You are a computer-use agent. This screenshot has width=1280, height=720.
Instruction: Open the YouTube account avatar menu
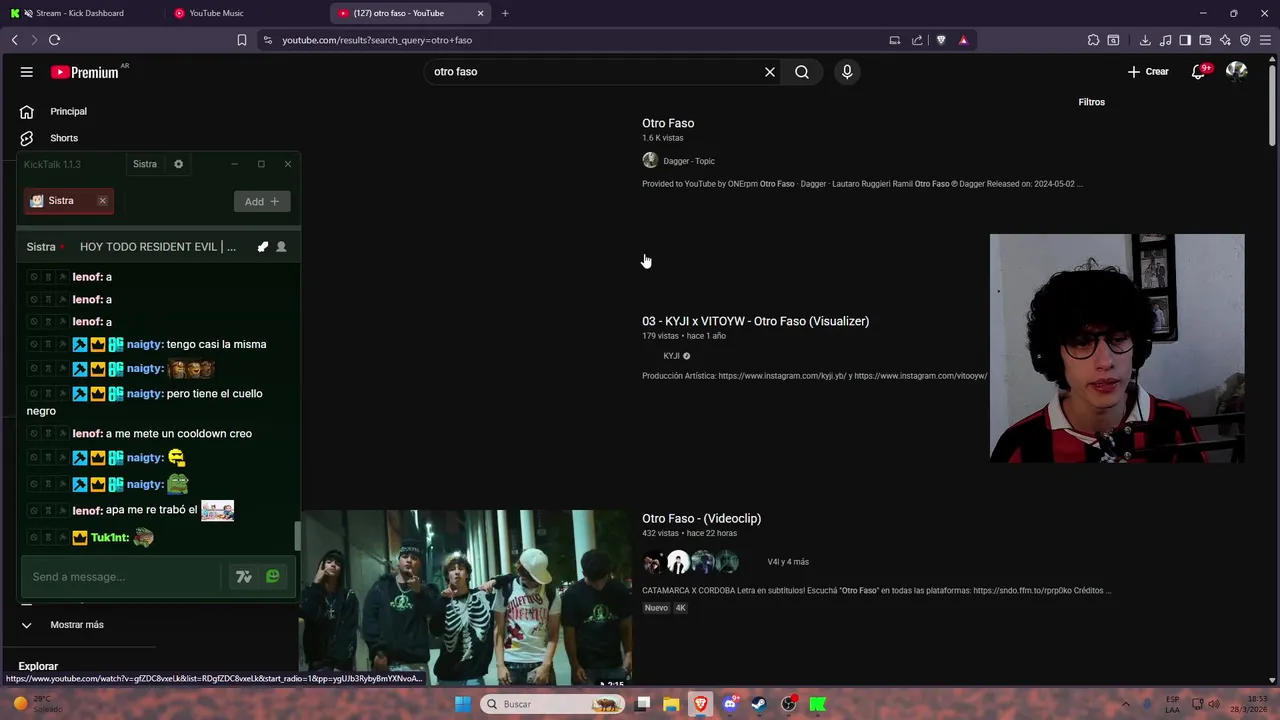pos(1237,72)
